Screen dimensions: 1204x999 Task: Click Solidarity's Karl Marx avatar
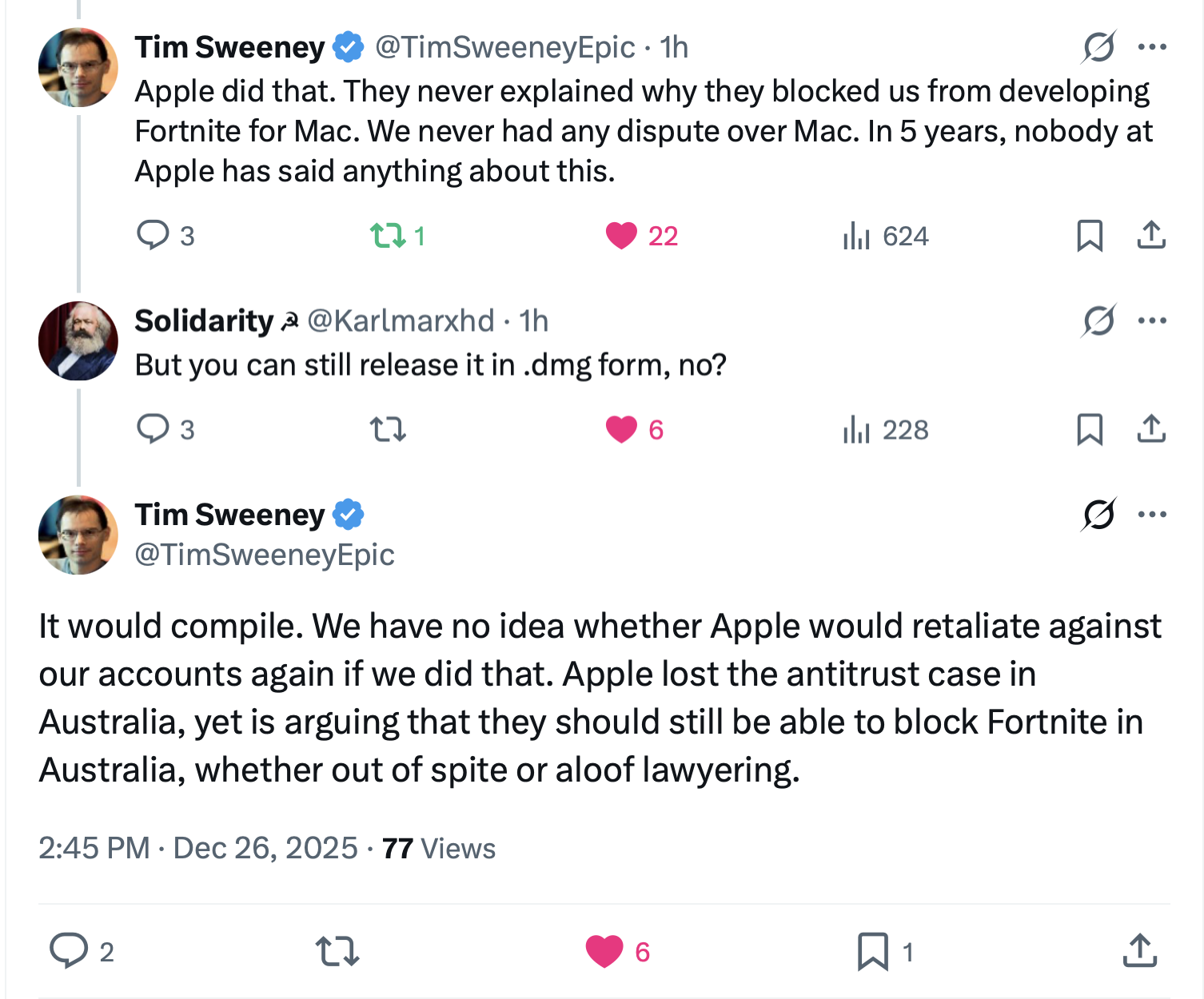coord(78,340)
